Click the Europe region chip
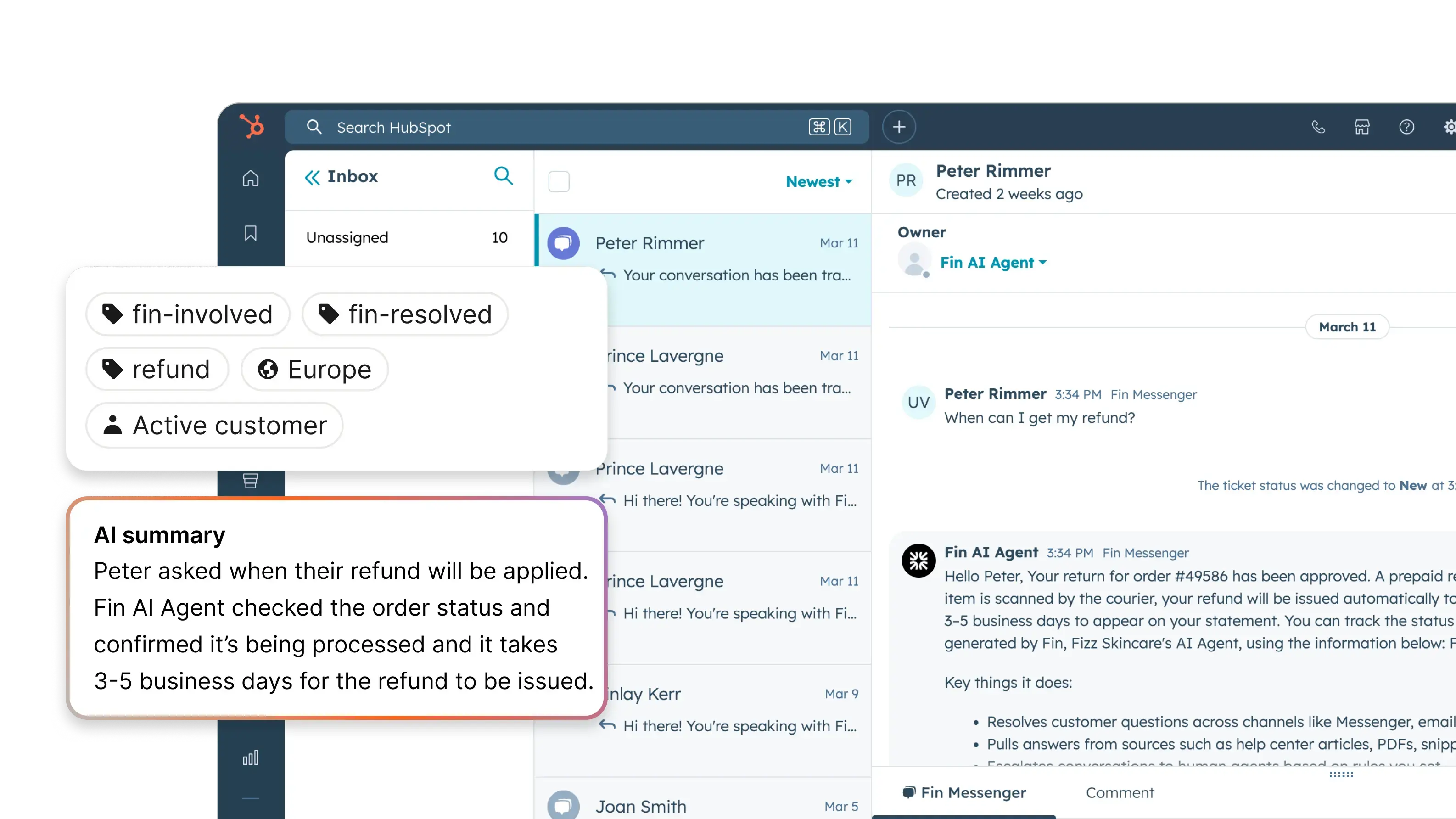The height and width of the screenshot is (819, 1456). tap(315, 369)
